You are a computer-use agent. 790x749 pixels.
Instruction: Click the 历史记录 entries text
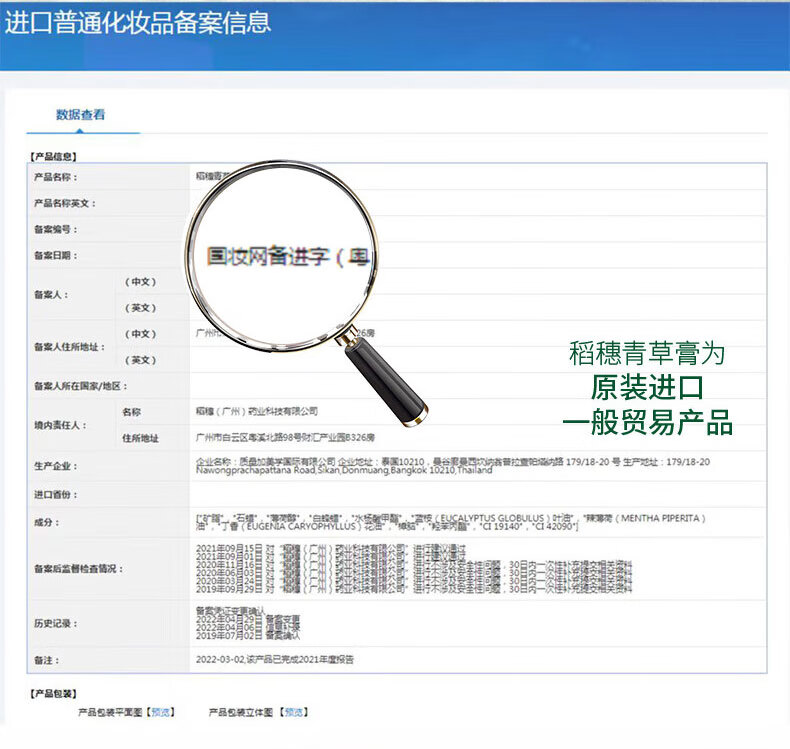pos(247,623)
